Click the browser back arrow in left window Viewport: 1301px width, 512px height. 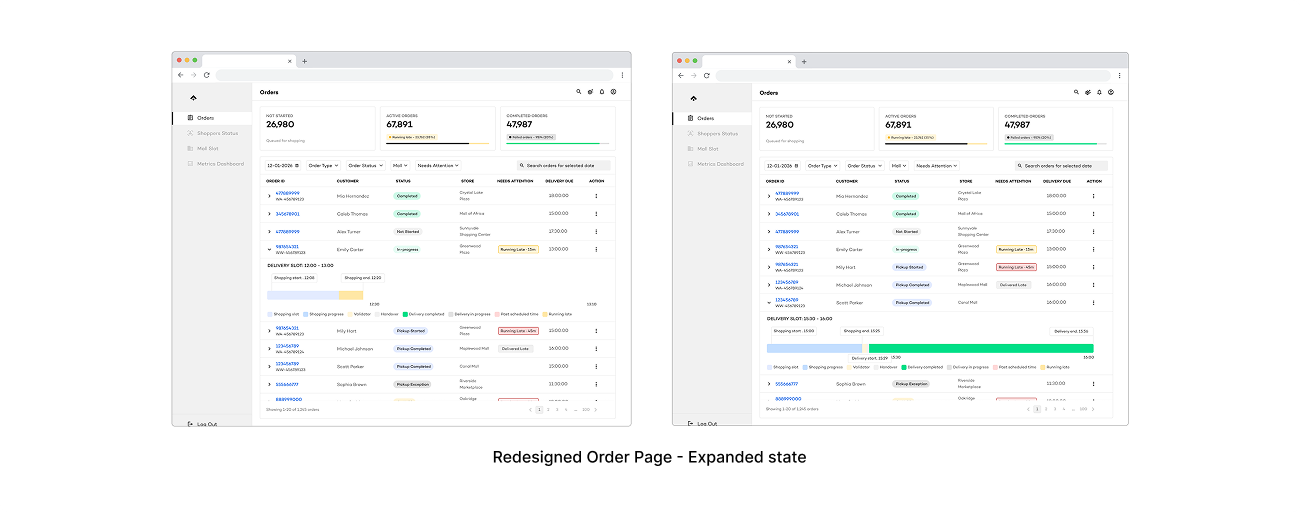tap(181, 75)
